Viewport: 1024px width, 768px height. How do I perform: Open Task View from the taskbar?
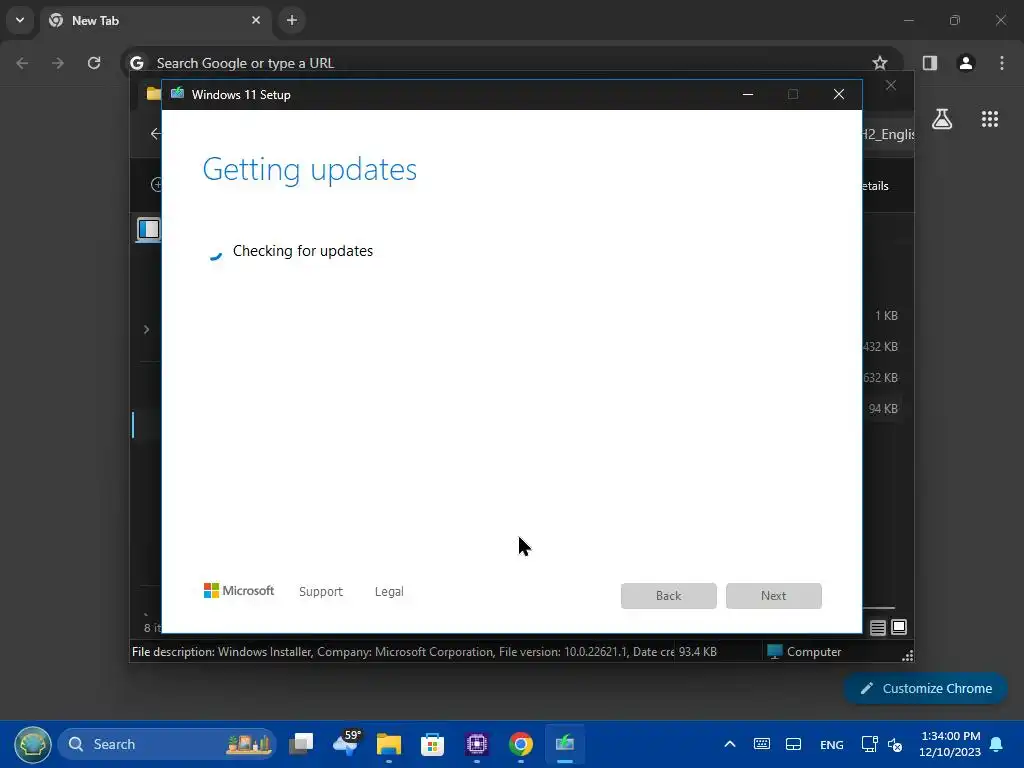[x=301, y=744]
